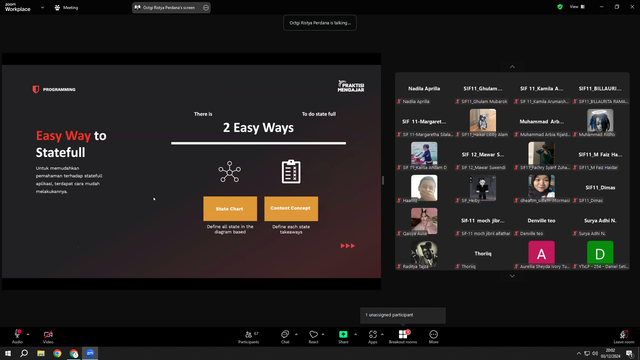
Task: Click the green encryption shield icon
Action: tap(560, 7)
